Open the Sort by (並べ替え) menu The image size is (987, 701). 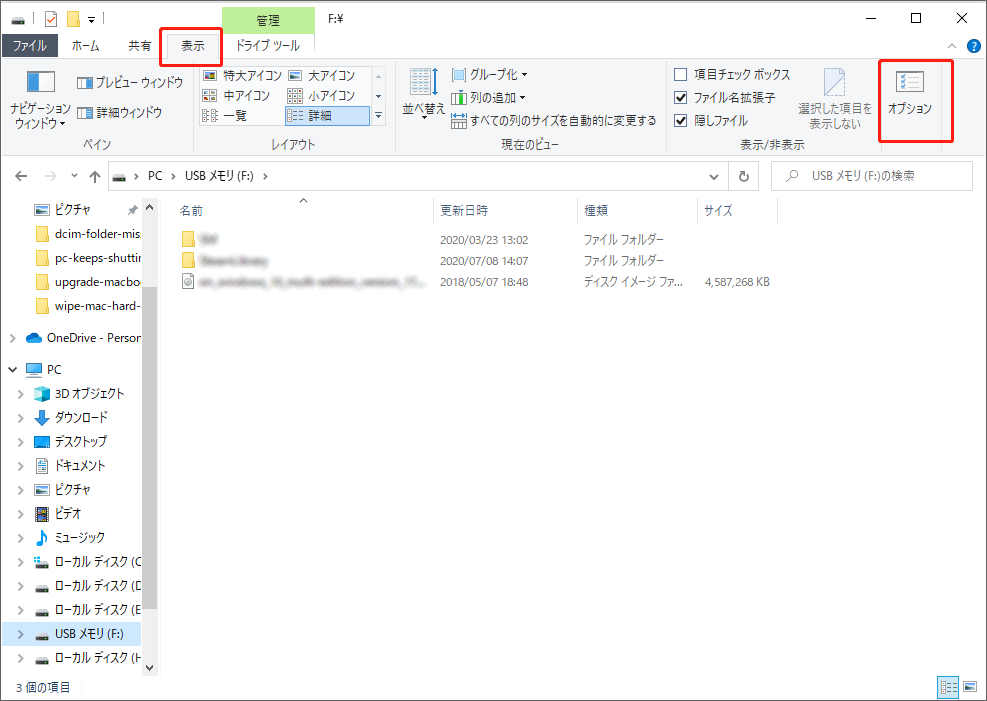pos(424,94)
